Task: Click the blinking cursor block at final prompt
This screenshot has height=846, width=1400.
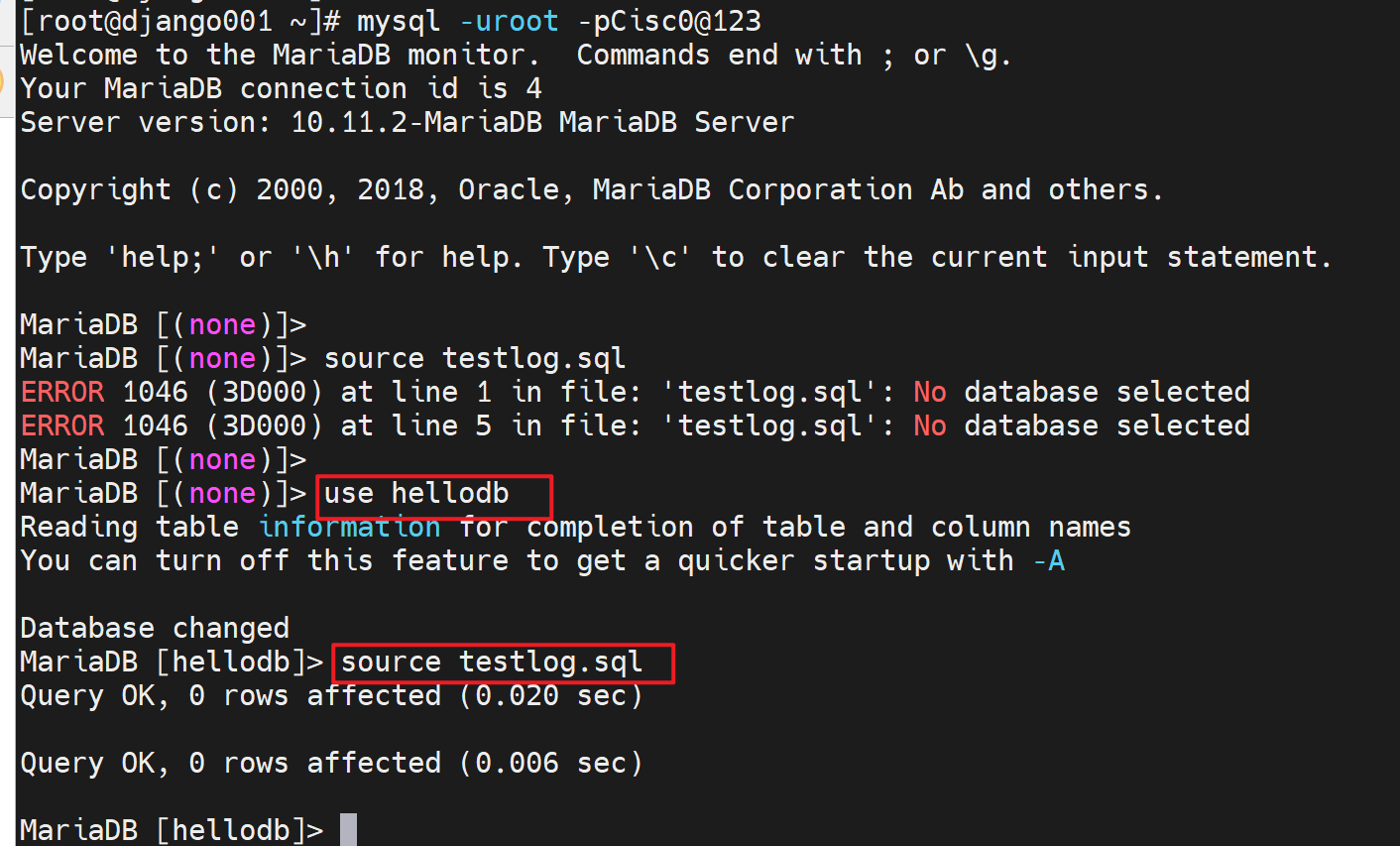Action: point(348,829)
